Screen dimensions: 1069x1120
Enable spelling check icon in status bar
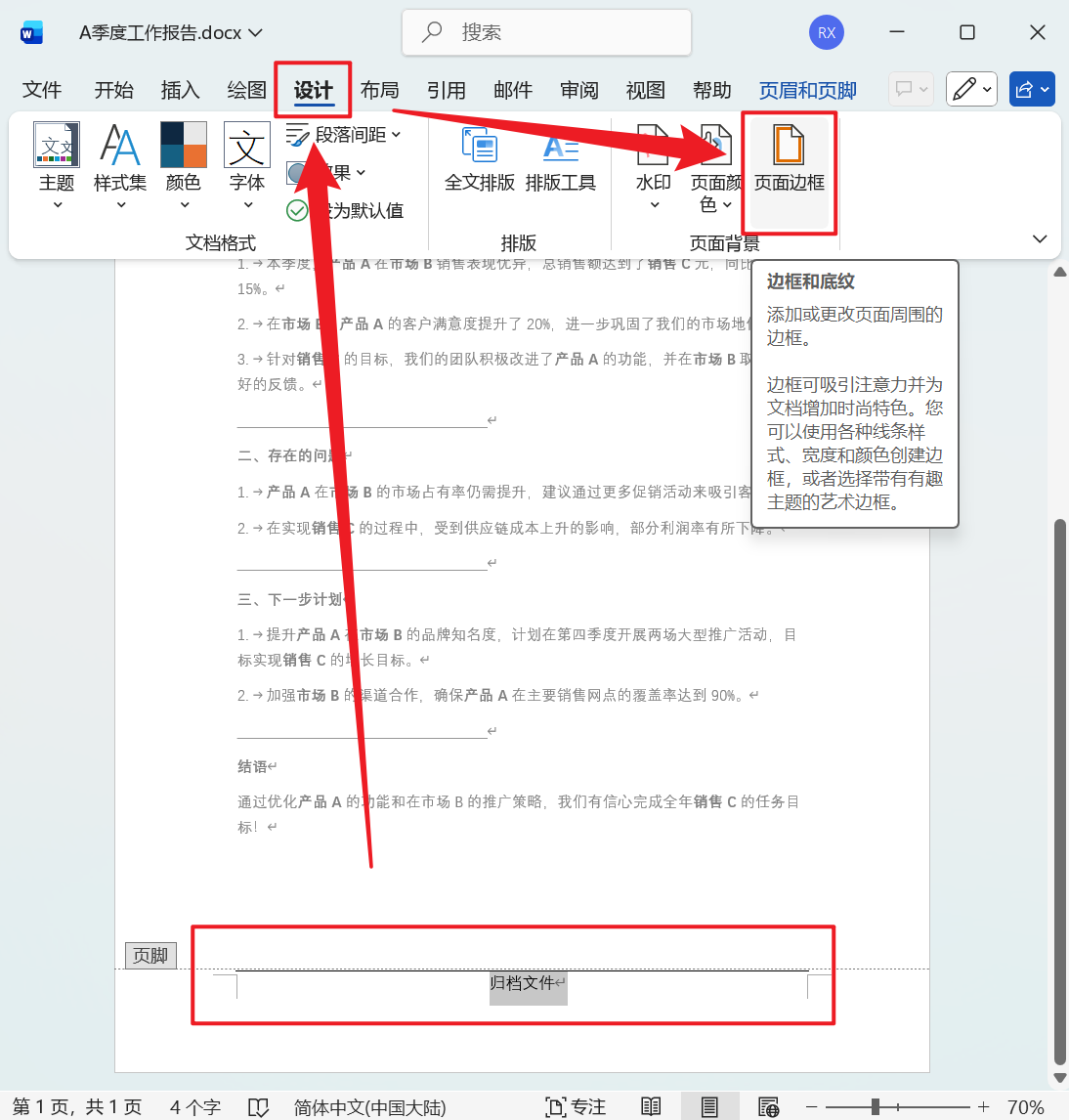pos(258,1105)
